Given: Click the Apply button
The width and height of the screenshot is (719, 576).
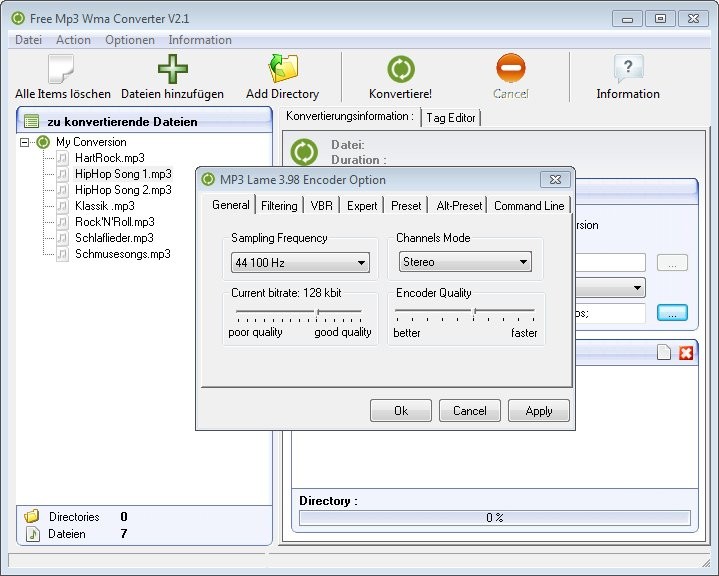Looking at the screenshot, I should click(x=539, y=410).
